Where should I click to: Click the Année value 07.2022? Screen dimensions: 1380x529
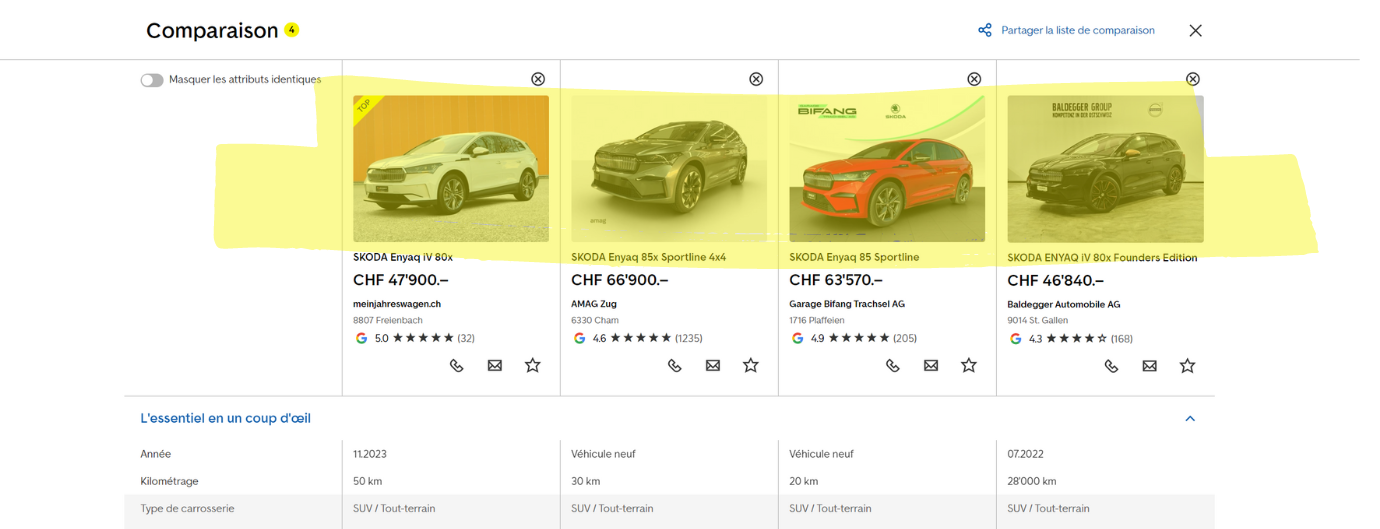pos(1023,454)
